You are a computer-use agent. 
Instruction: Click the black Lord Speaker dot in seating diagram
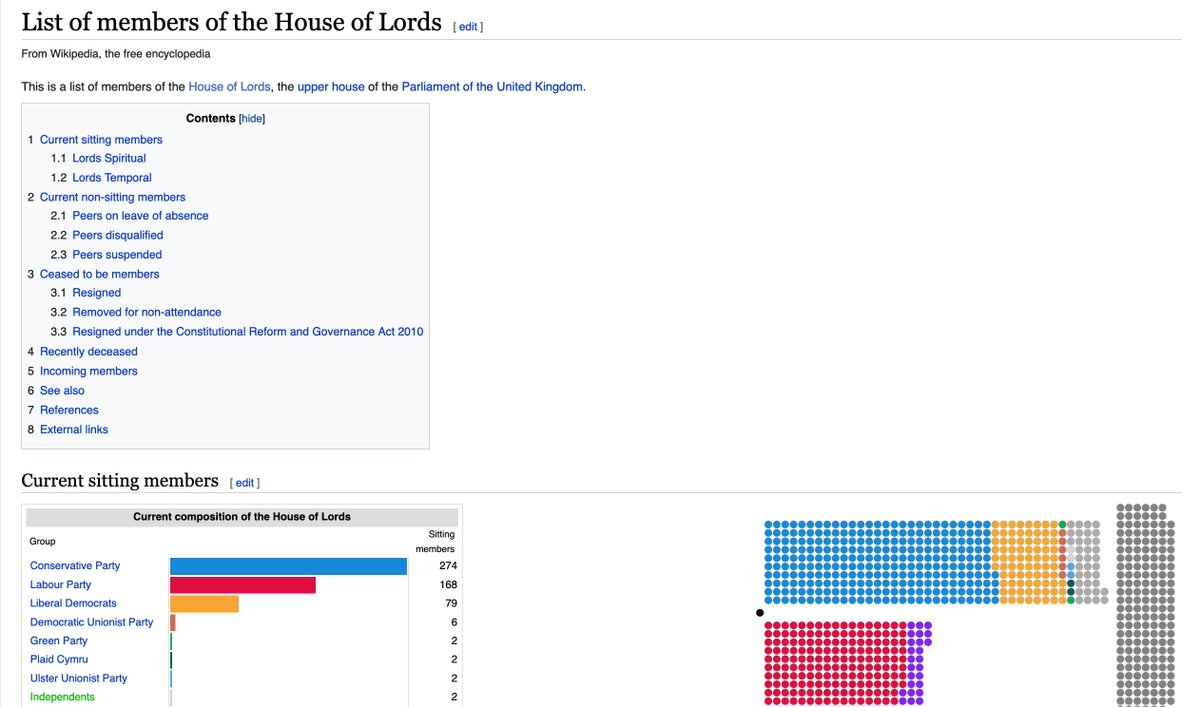(760, 613)
